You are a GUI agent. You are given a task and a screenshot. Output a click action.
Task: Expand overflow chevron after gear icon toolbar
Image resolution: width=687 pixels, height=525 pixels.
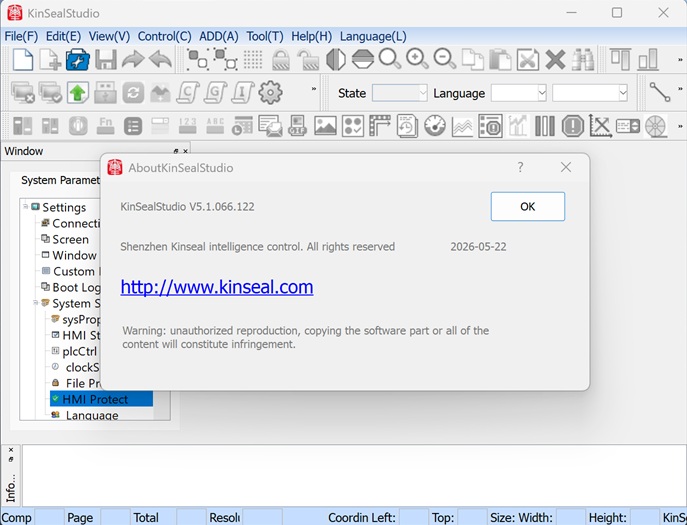(314, 89)
